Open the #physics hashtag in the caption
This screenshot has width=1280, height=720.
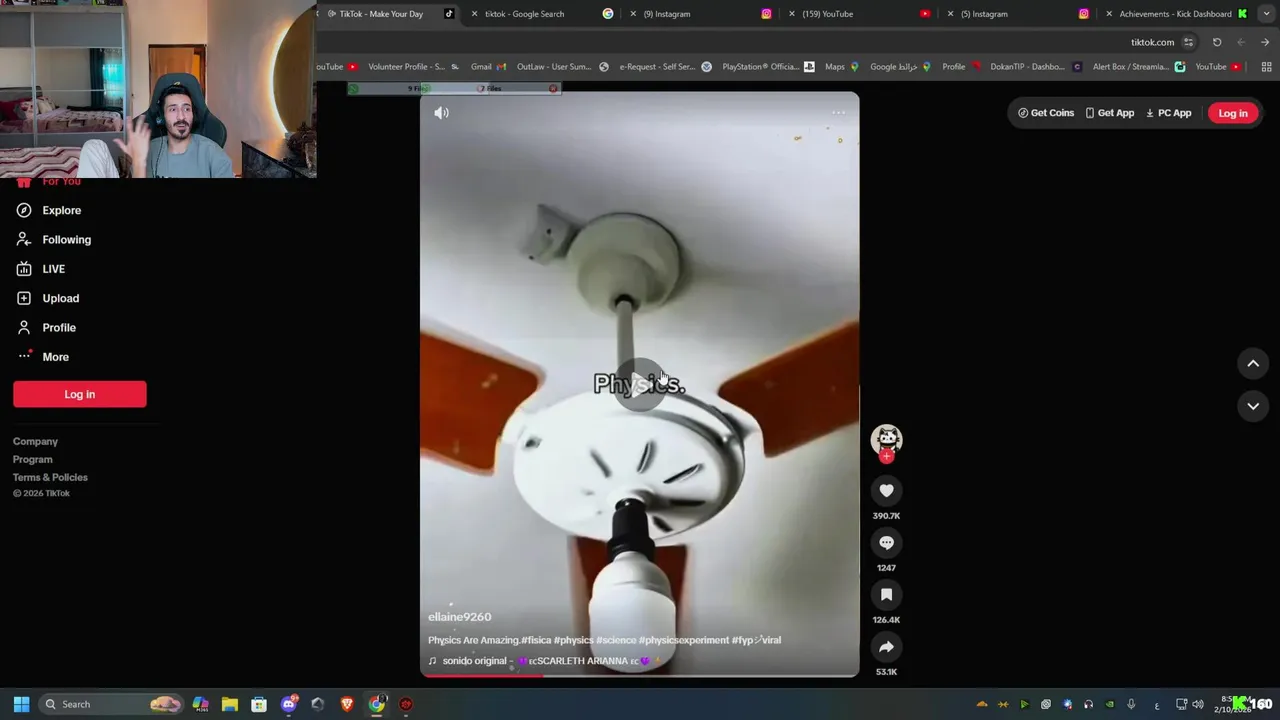coord(574,640)
